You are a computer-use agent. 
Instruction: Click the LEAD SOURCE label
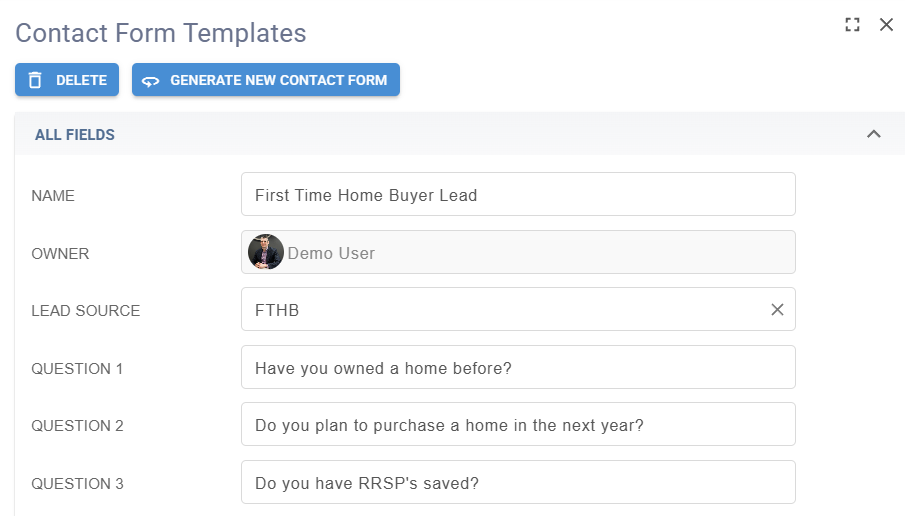pos(86,311)
